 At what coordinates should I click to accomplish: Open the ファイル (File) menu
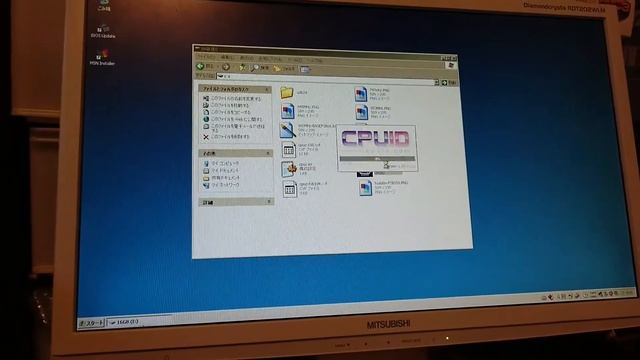[207, 57]
